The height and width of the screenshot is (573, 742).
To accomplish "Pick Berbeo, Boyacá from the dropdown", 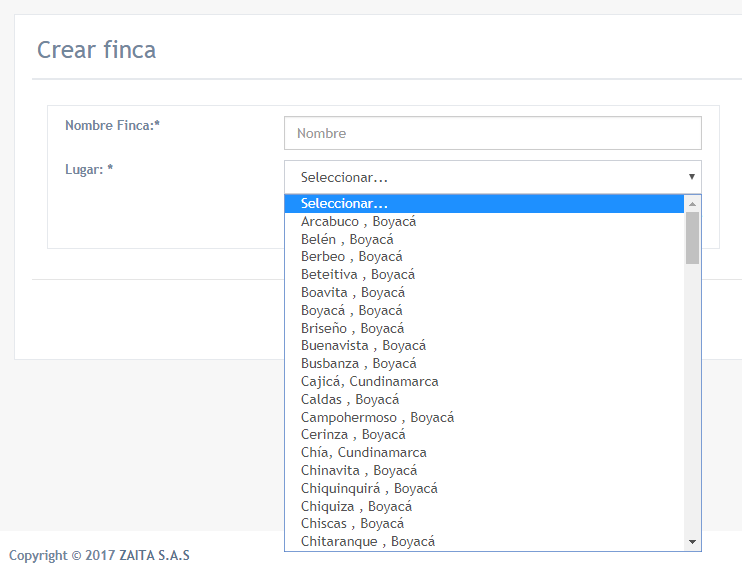I will point(484,256).
